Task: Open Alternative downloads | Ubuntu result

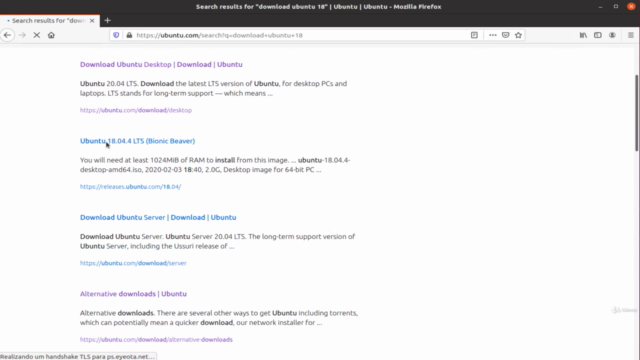Action: pyautogui.click(x=133, y=294)
